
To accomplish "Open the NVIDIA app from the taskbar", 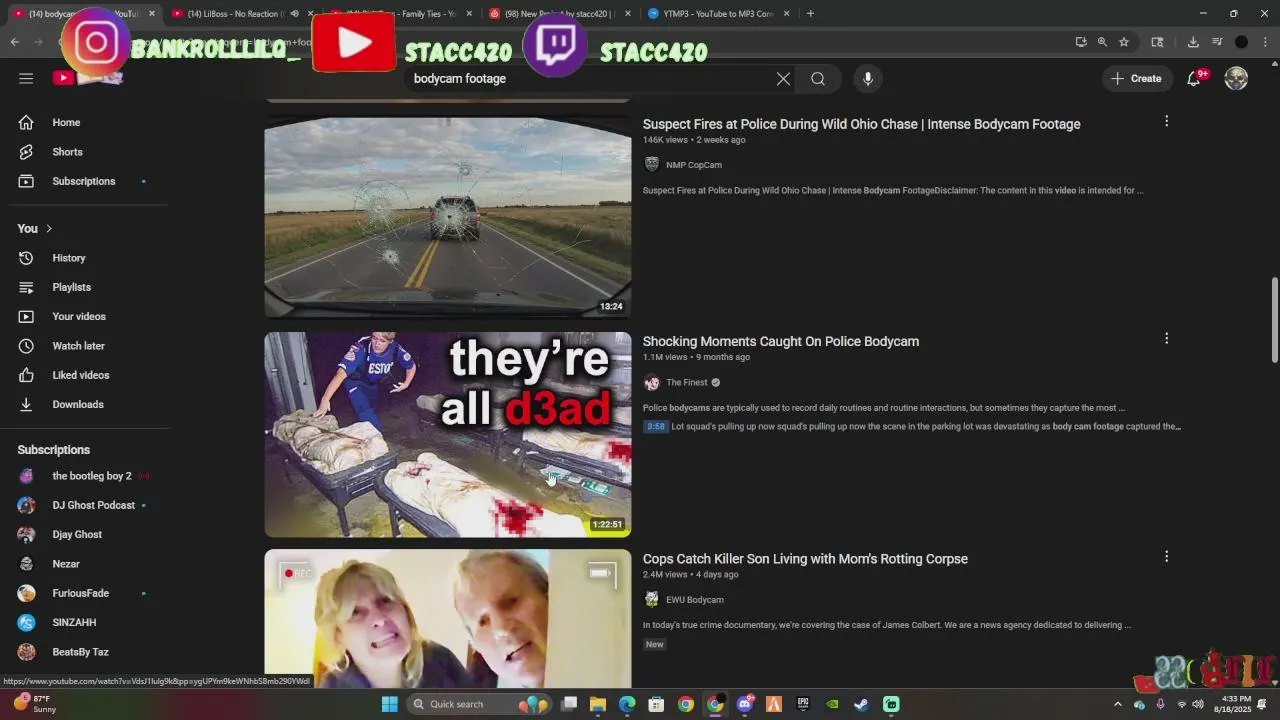I will tap(832, 704).
